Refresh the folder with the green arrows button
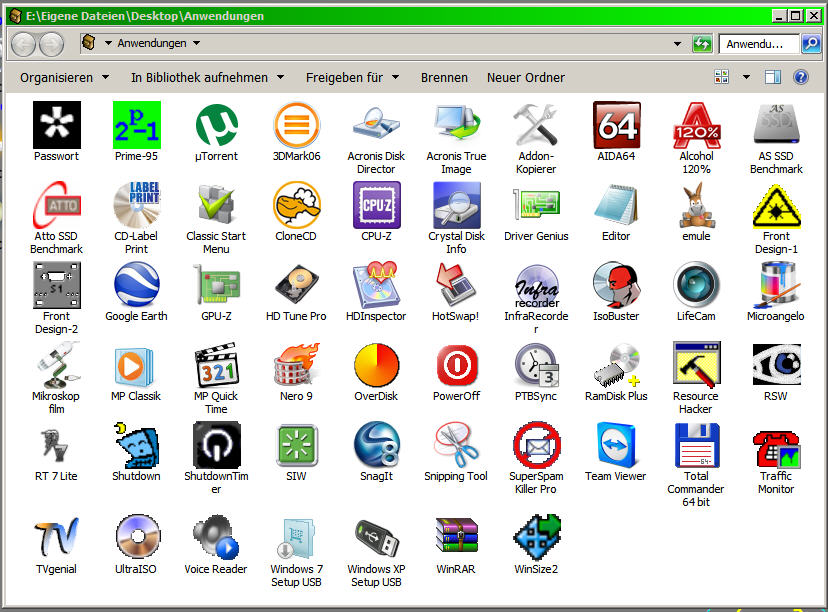 point(702,44)
